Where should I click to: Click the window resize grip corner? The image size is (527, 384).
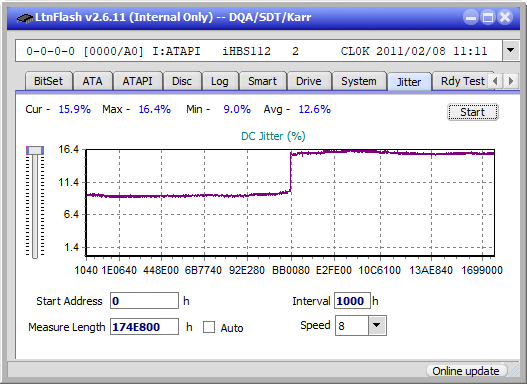pos(514,371)
